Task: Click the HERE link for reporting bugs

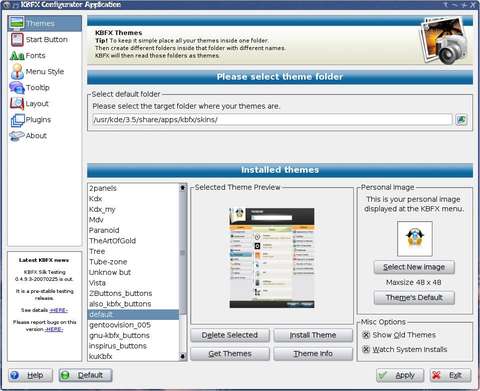Action: point(54,329)
